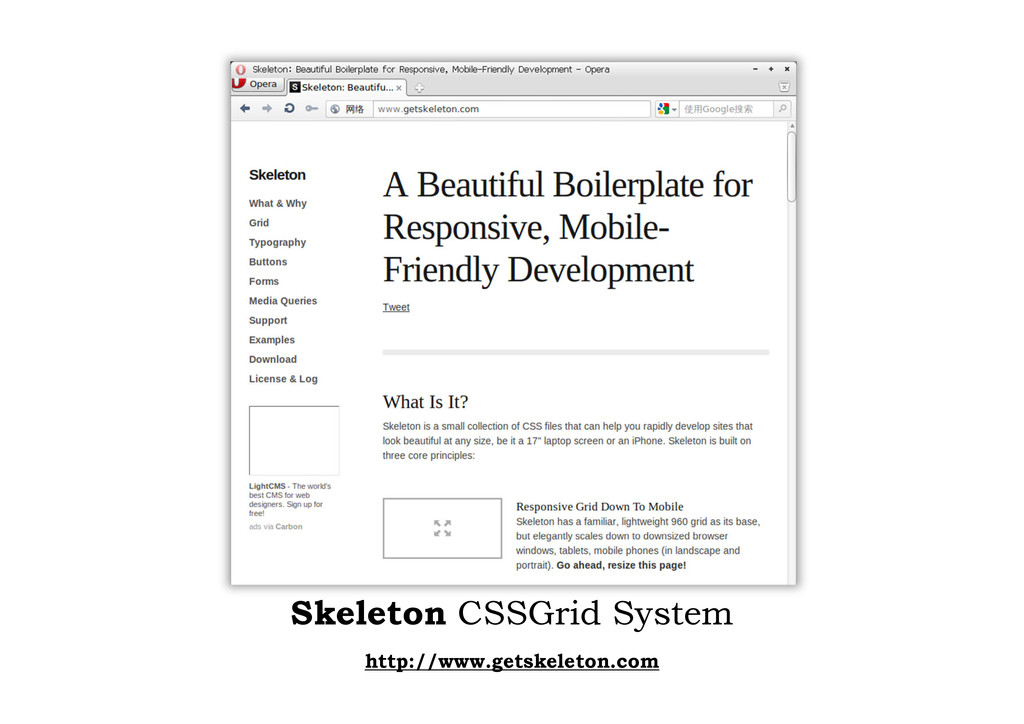This screenshot has width=1024, height=724.
Task: Open the Buttons nav link
Action: [268, 262]
